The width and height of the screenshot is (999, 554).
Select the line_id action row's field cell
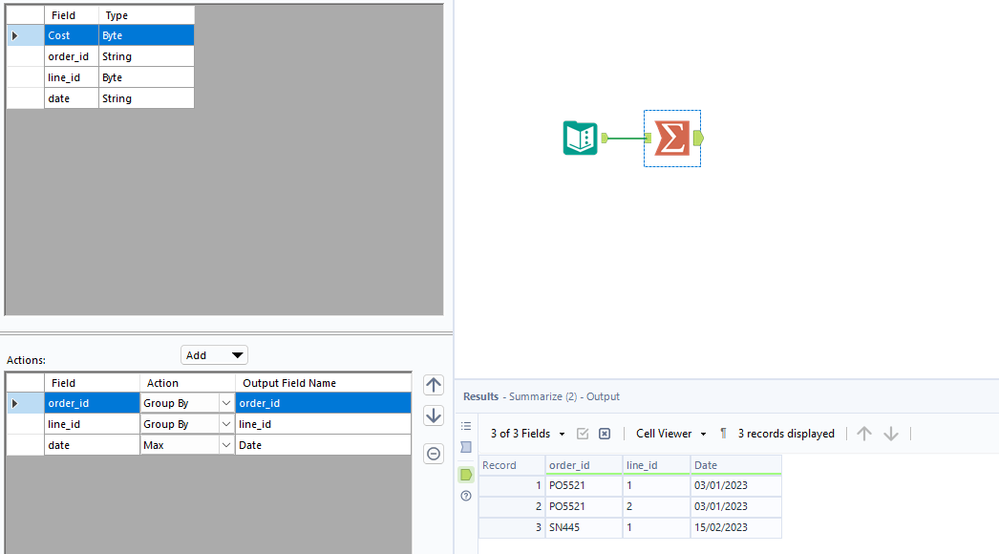pos(92,424)
